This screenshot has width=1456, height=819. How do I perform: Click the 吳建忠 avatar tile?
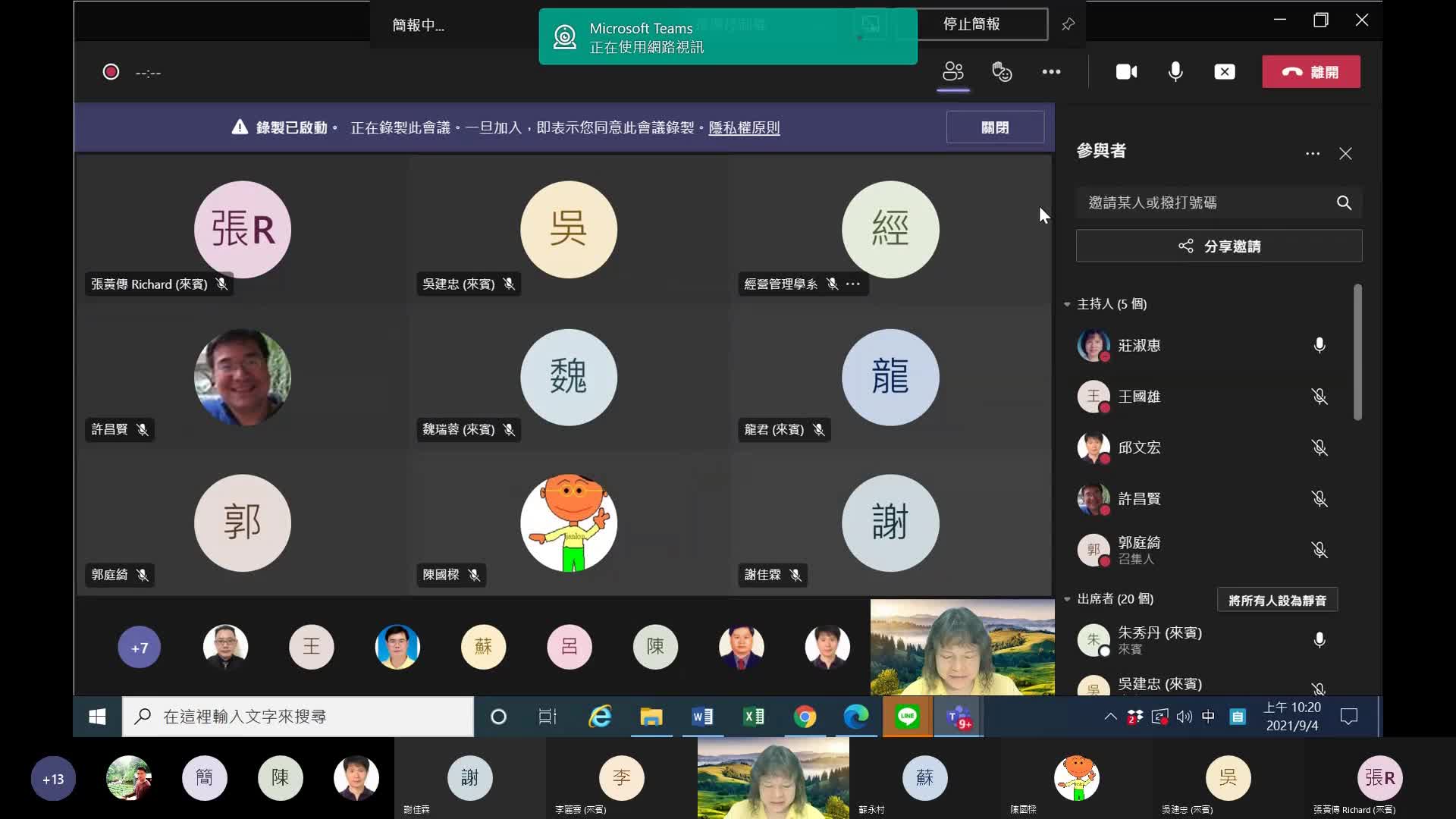pyautogui.click(x=569, y=229)
